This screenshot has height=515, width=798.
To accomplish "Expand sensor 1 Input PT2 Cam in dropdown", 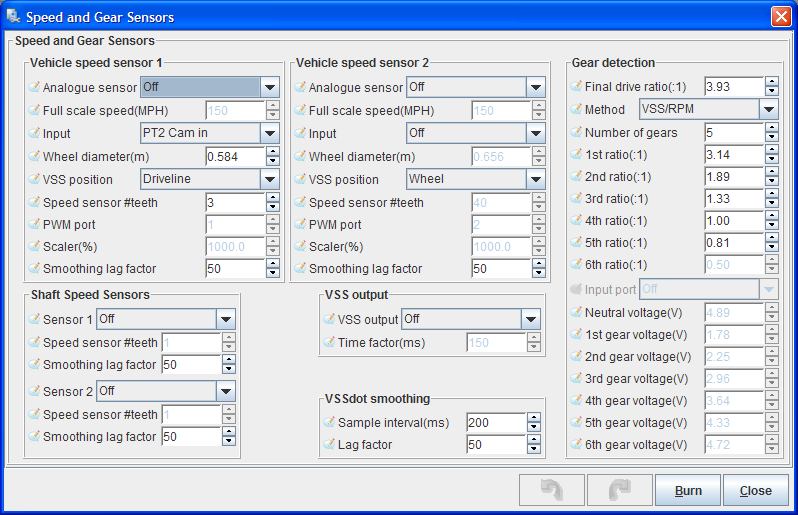I will coord(270,133).
